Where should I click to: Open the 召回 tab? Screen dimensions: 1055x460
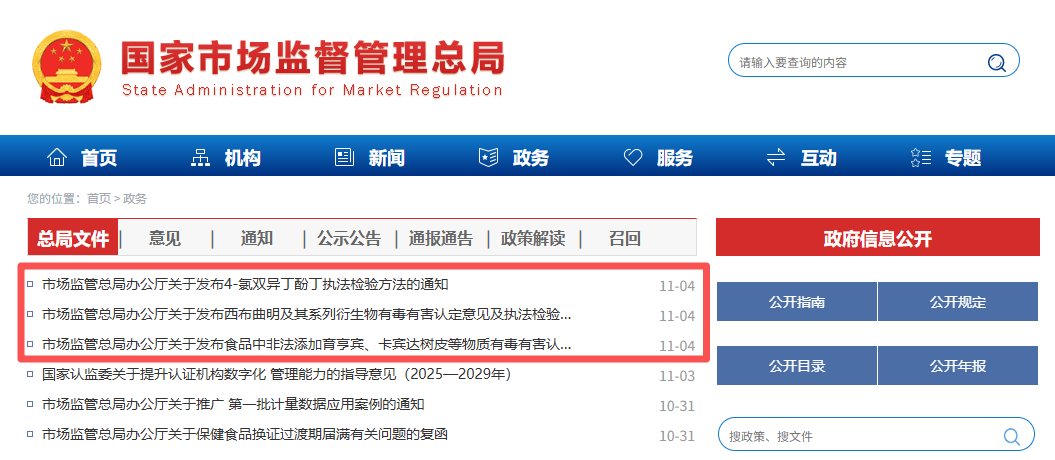(x=625, y=239)
